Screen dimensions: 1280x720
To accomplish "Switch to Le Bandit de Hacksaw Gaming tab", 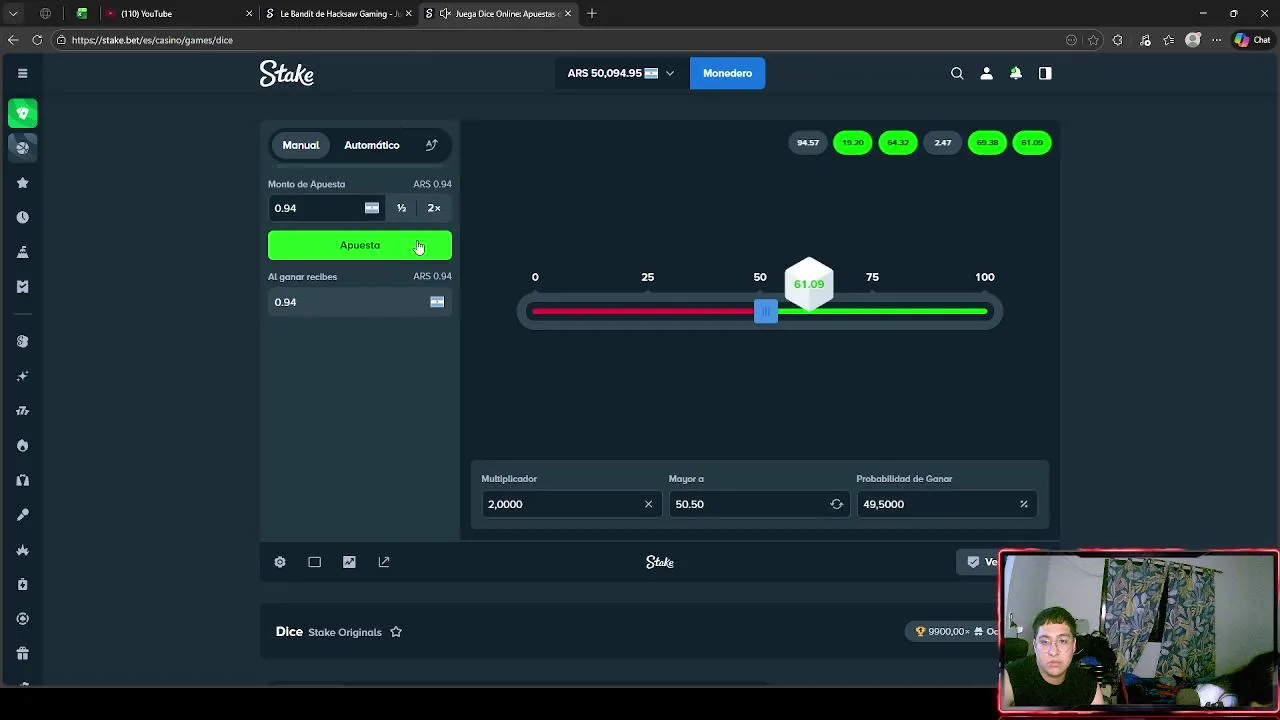I will 339,13.
